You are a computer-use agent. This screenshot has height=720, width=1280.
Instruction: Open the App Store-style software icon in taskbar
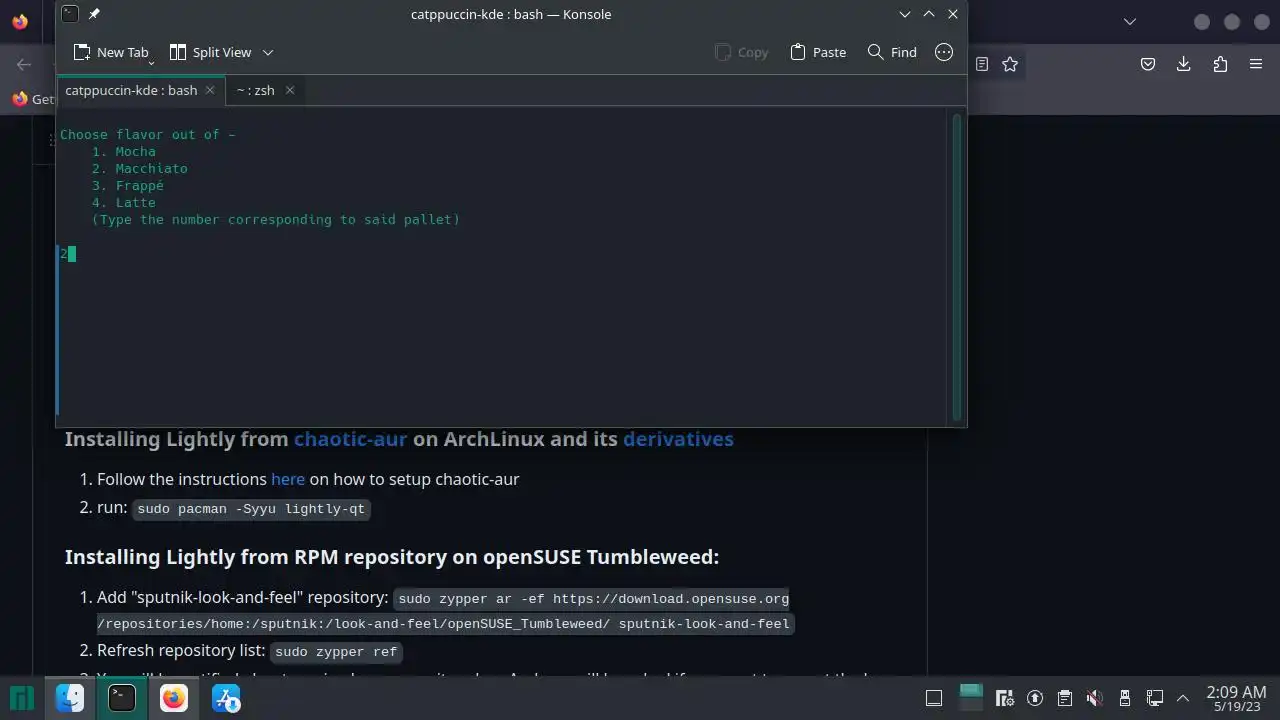(x=226, y=698)
